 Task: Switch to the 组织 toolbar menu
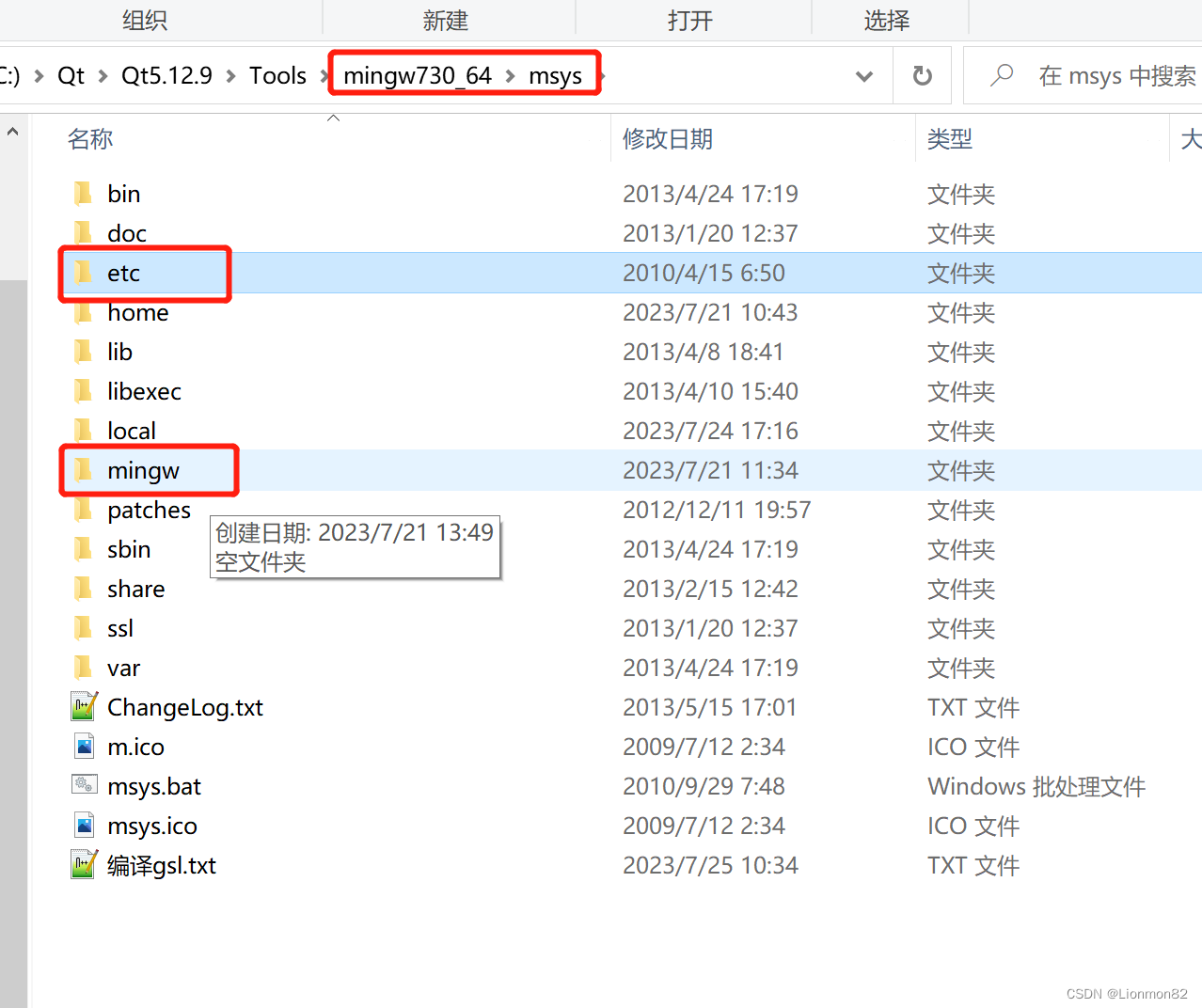click(x=144, y=19)
